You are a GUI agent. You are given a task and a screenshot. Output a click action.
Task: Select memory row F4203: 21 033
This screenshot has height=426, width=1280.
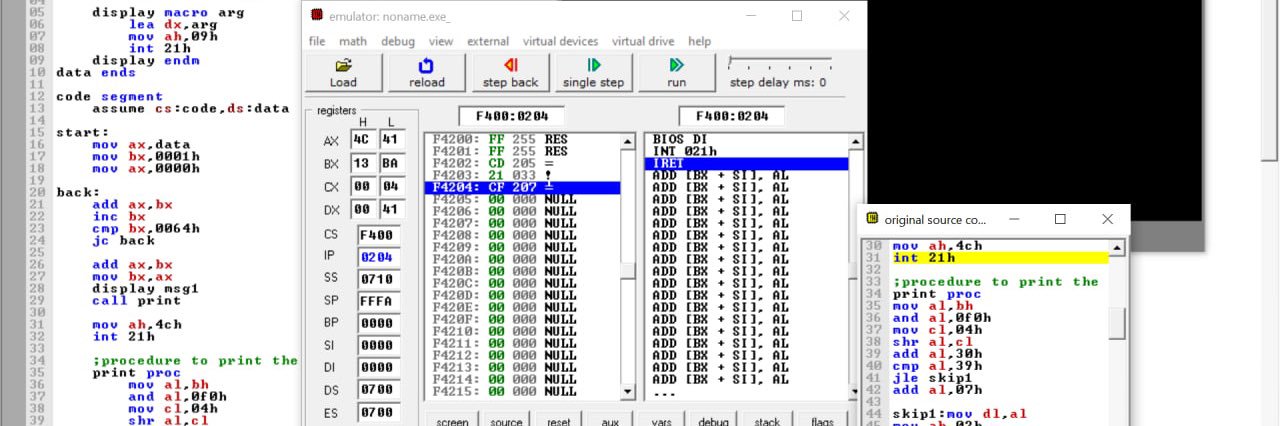tap(522, 175)
